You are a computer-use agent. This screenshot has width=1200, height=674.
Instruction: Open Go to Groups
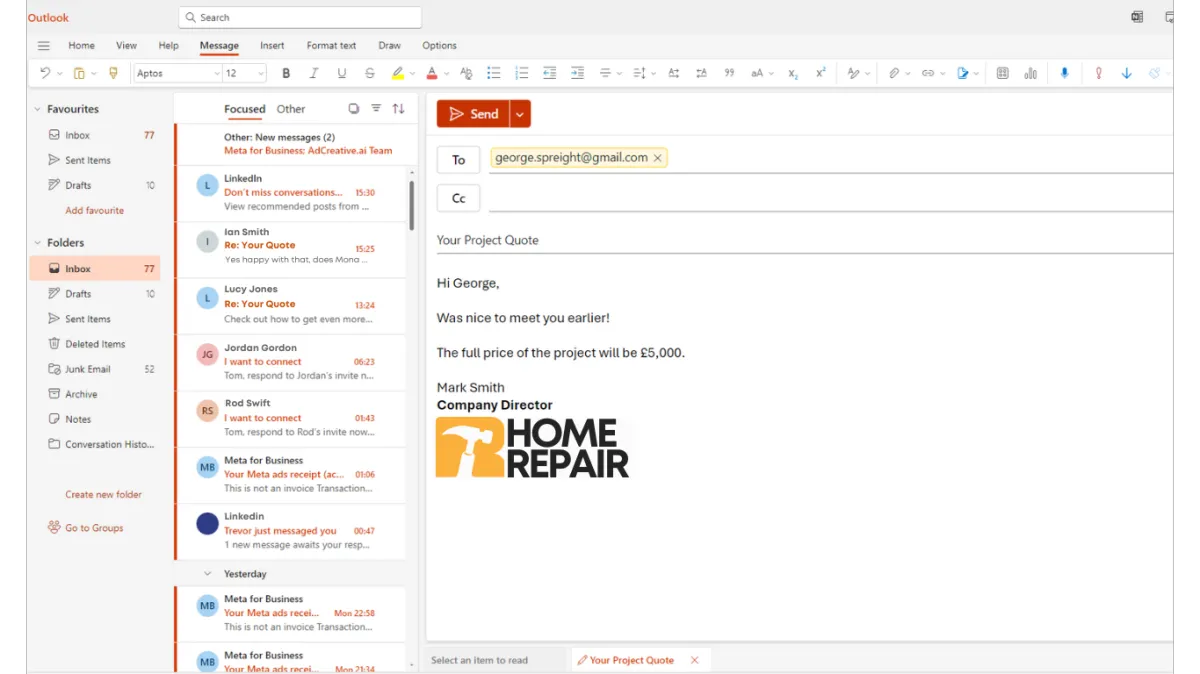click(x=85, y=527)
